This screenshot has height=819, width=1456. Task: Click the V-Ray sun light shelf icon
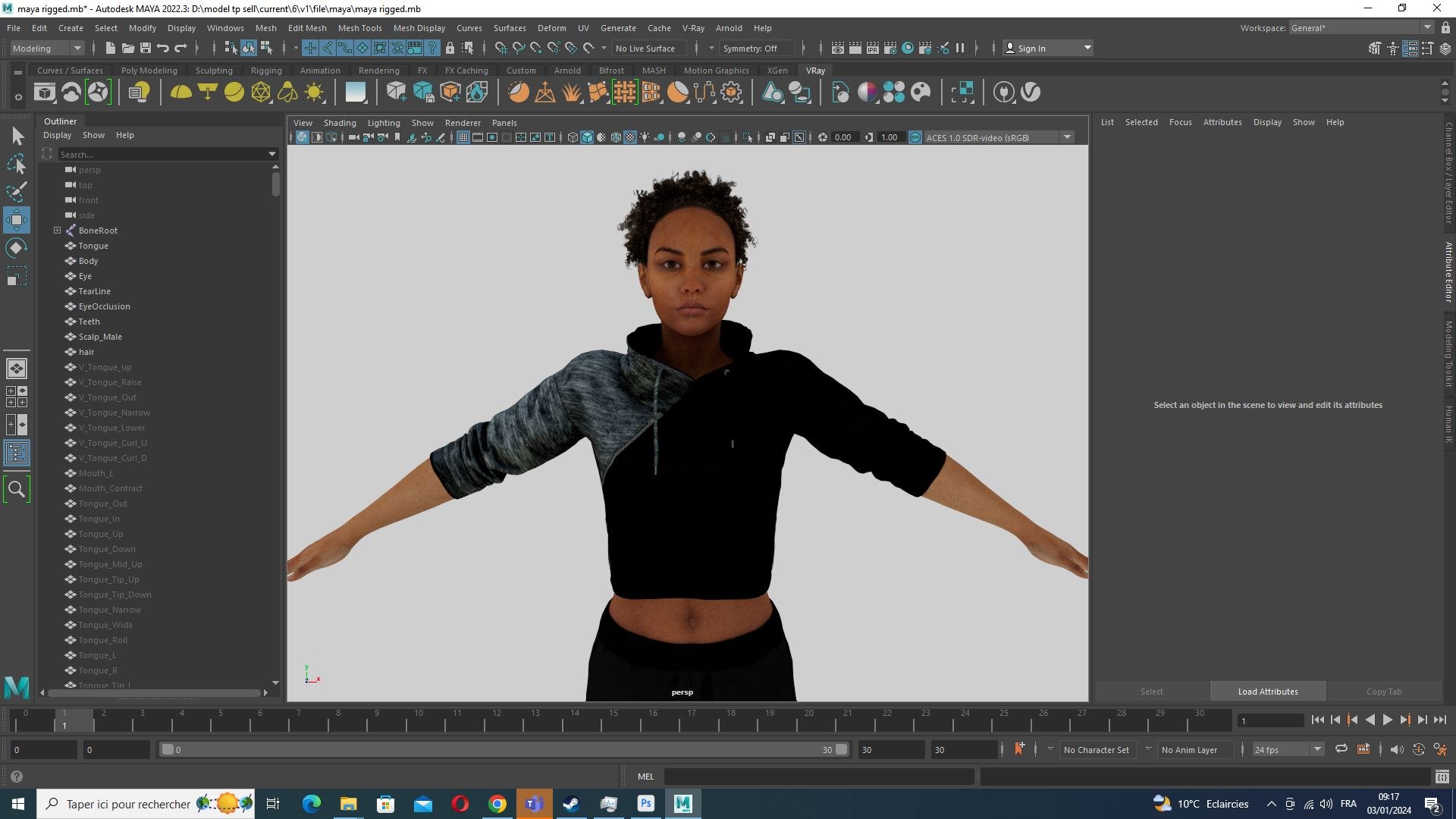(314, 93)
